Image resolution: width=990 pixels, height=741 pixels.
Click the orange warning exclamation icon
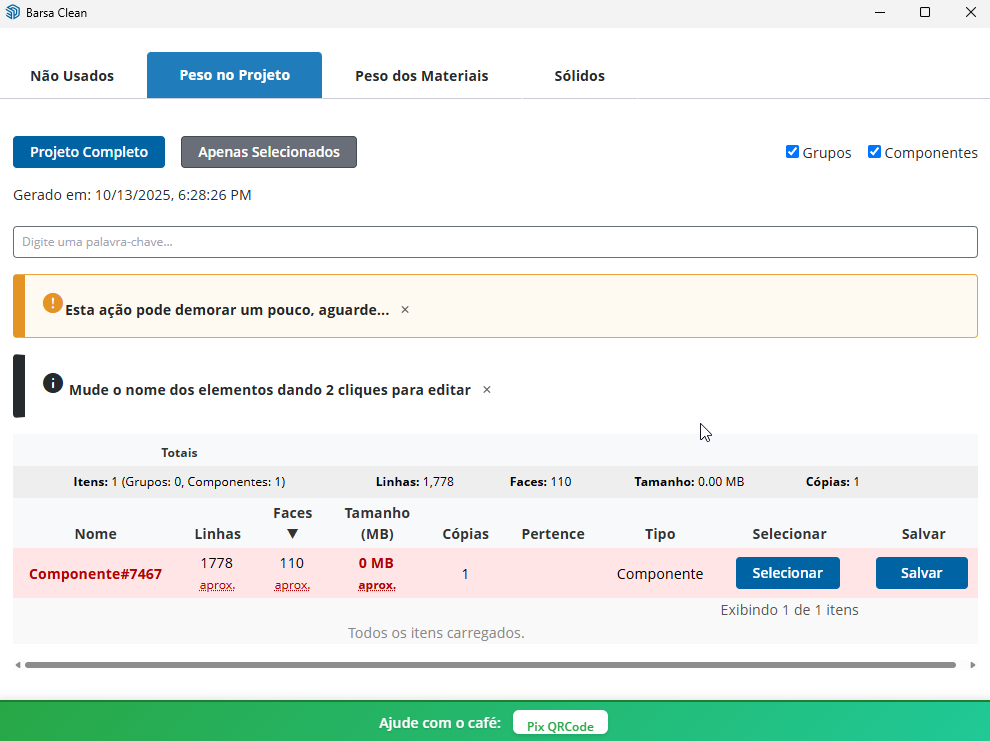(53, 303)
